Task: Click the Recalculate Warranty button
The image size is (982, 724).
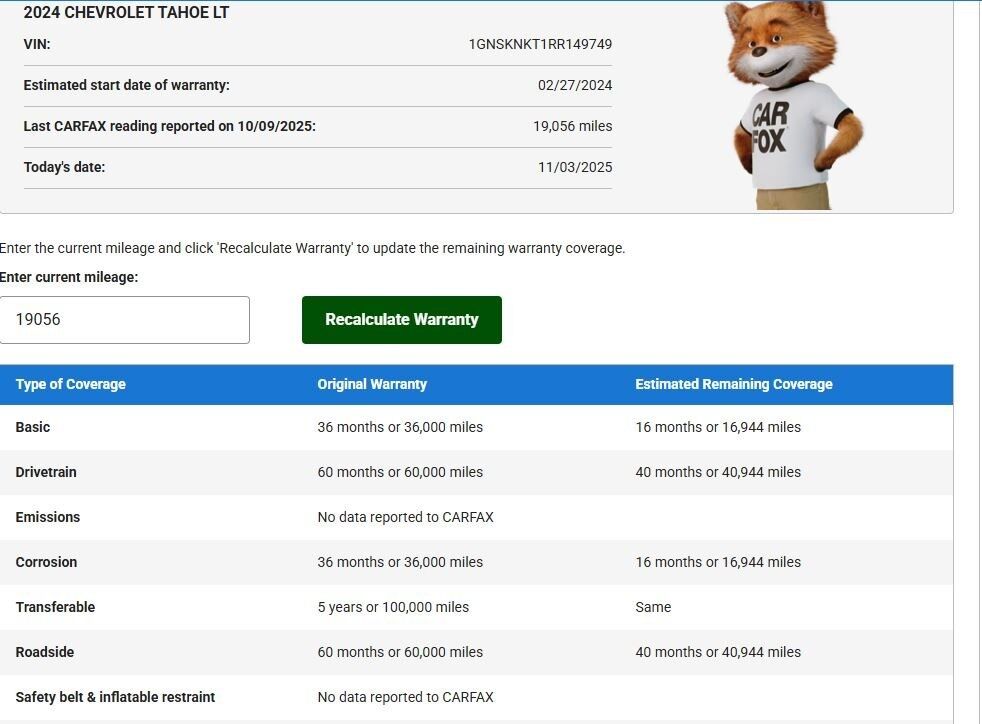Action: click(401, 320)
